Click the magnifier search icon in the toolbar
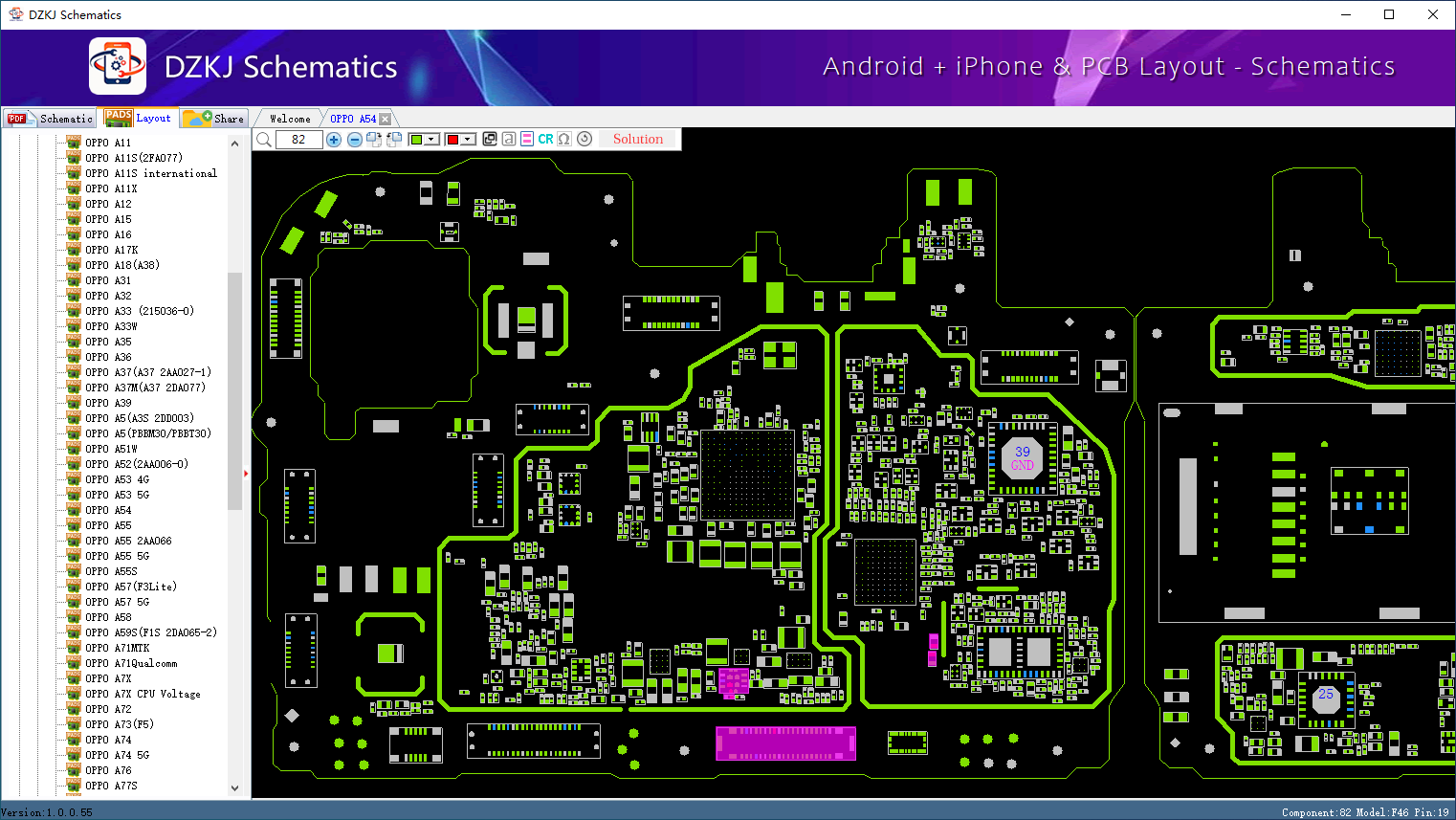 (x=264, y=140)
